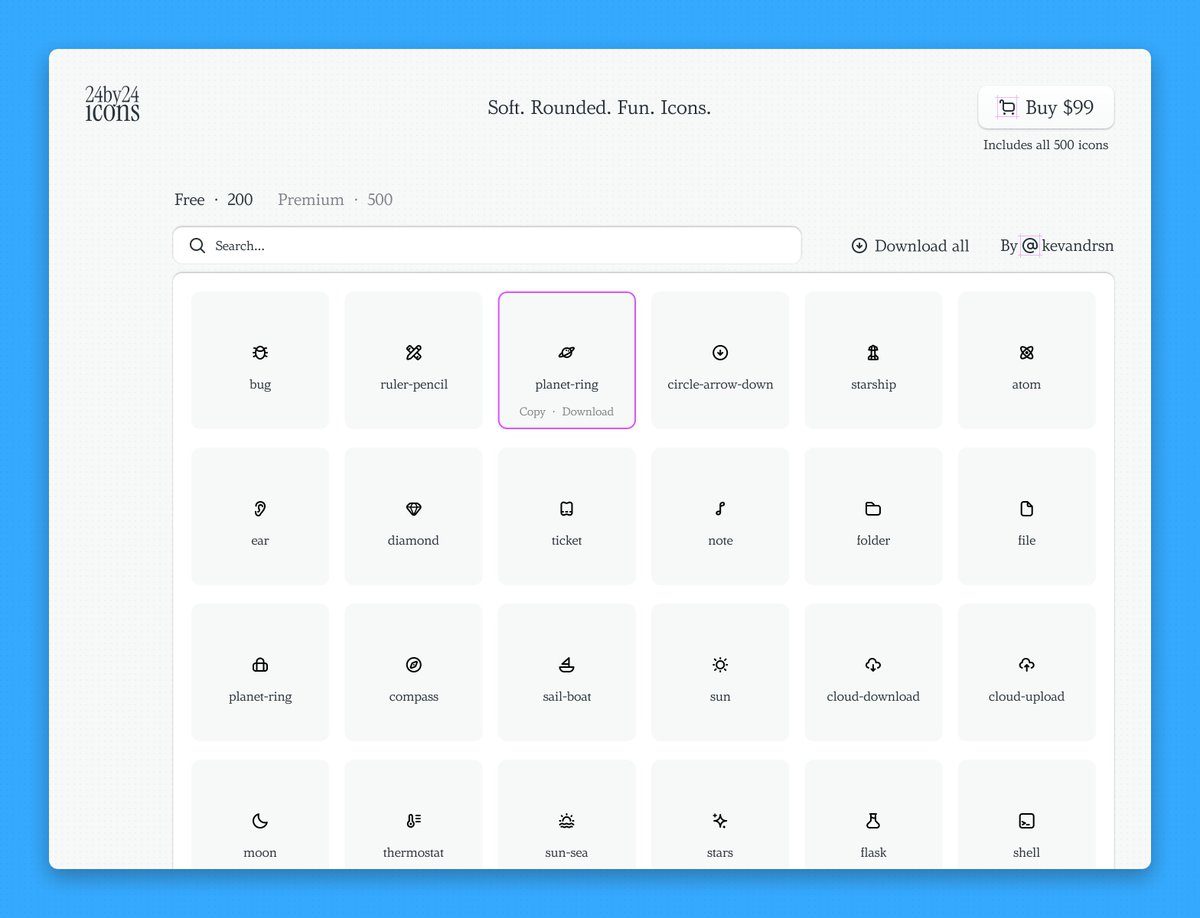
Task: Select the atom icon
Action: coord(1027,352)
